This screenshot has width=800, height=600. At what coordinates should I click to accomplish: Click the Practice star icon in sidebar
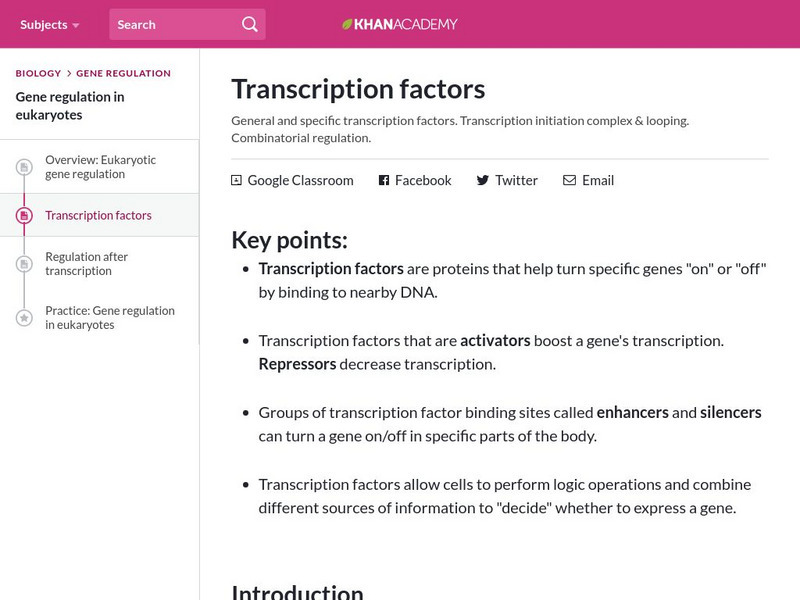click(24, 318)
